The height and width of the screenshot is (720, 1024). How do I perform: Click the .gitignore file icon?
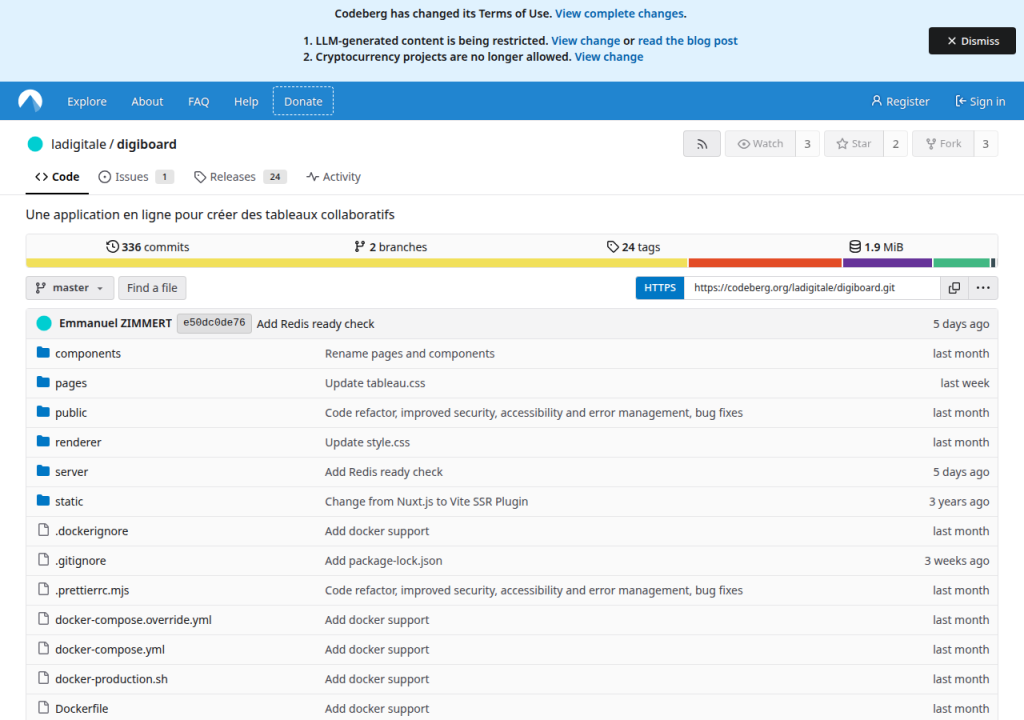(43, 560)
